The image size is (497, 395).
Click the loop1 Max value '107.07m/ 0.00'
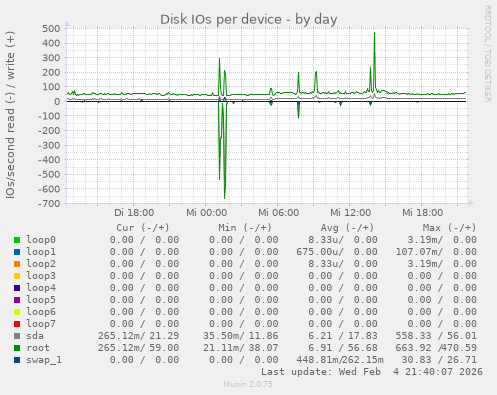point(436,252)
